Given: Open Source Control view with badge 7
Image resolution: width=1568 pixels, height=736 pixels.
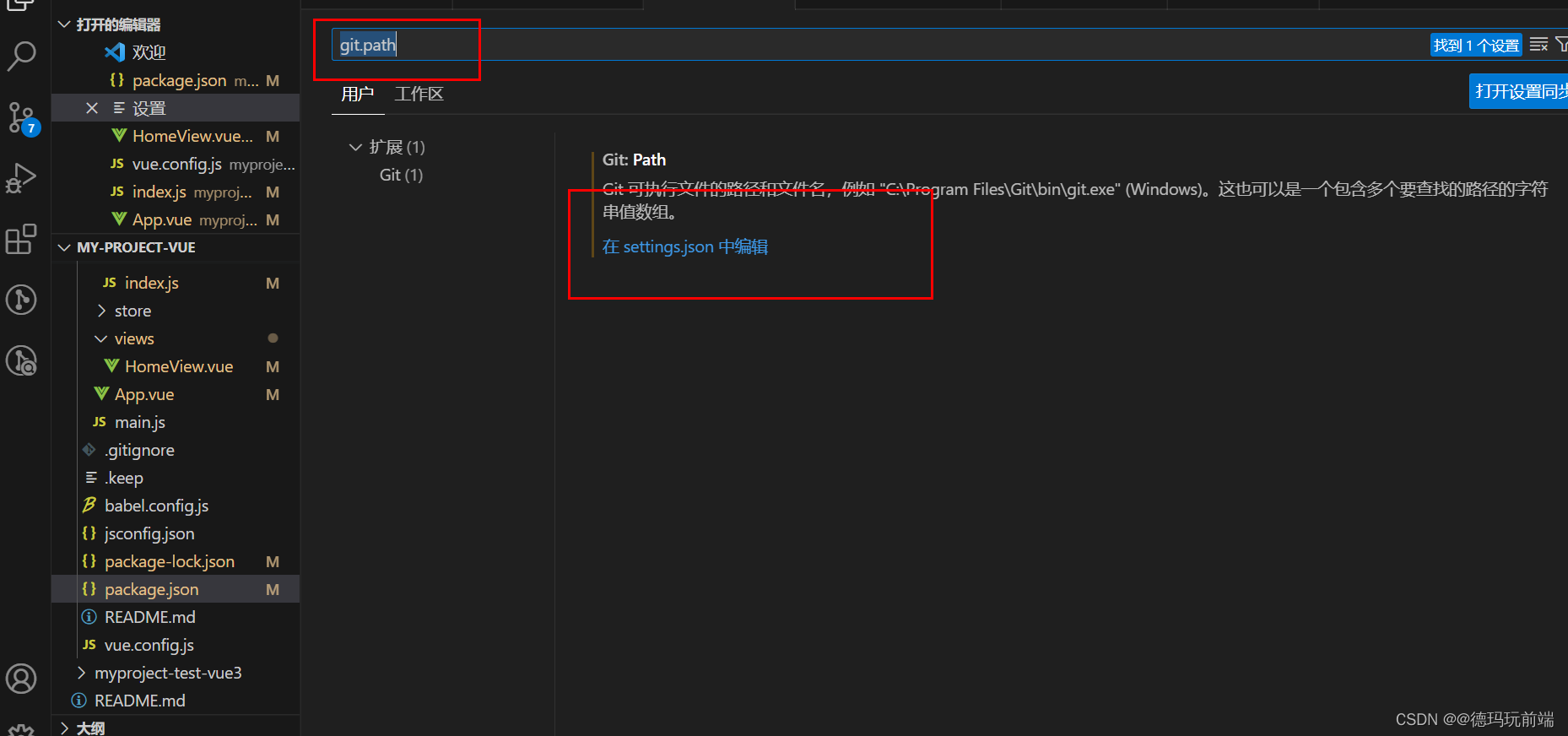Looking at the screenshot, I should pos(21,118).
